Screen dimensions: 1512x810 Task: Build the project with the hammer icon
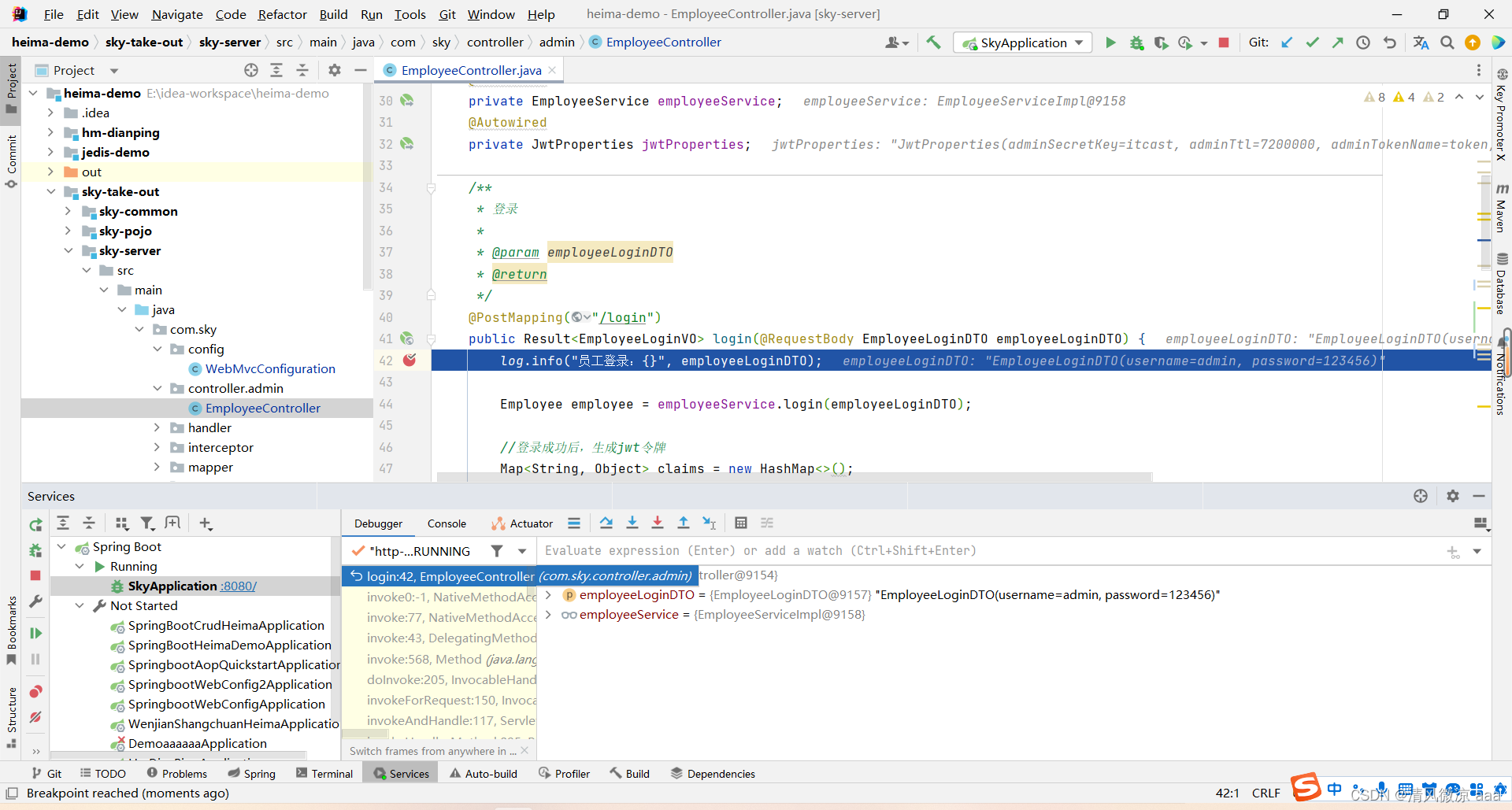pos(933,43)
